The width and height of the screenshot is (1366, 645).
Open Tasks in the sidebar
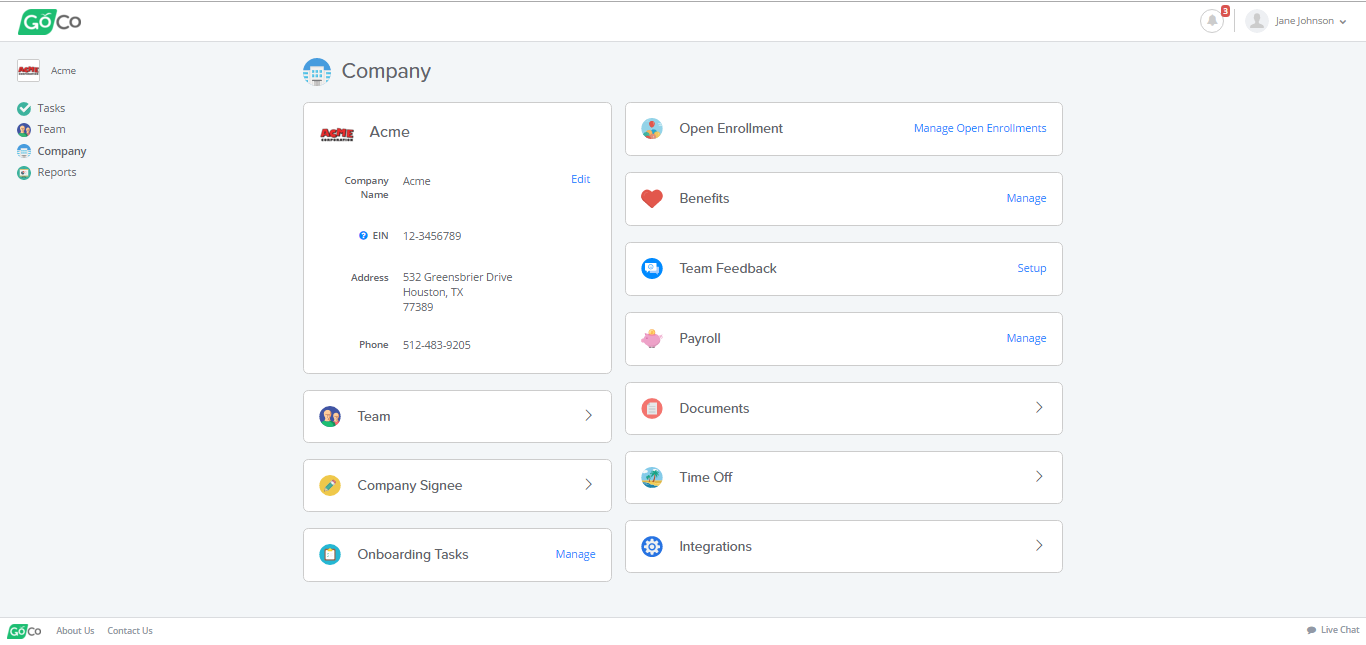point(51,108)
